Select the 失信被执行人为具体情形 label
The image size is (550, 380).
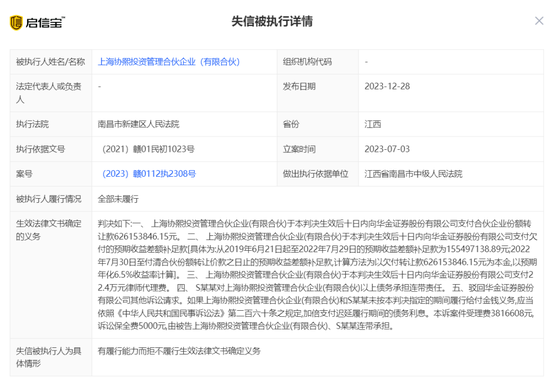pos(48,357)
